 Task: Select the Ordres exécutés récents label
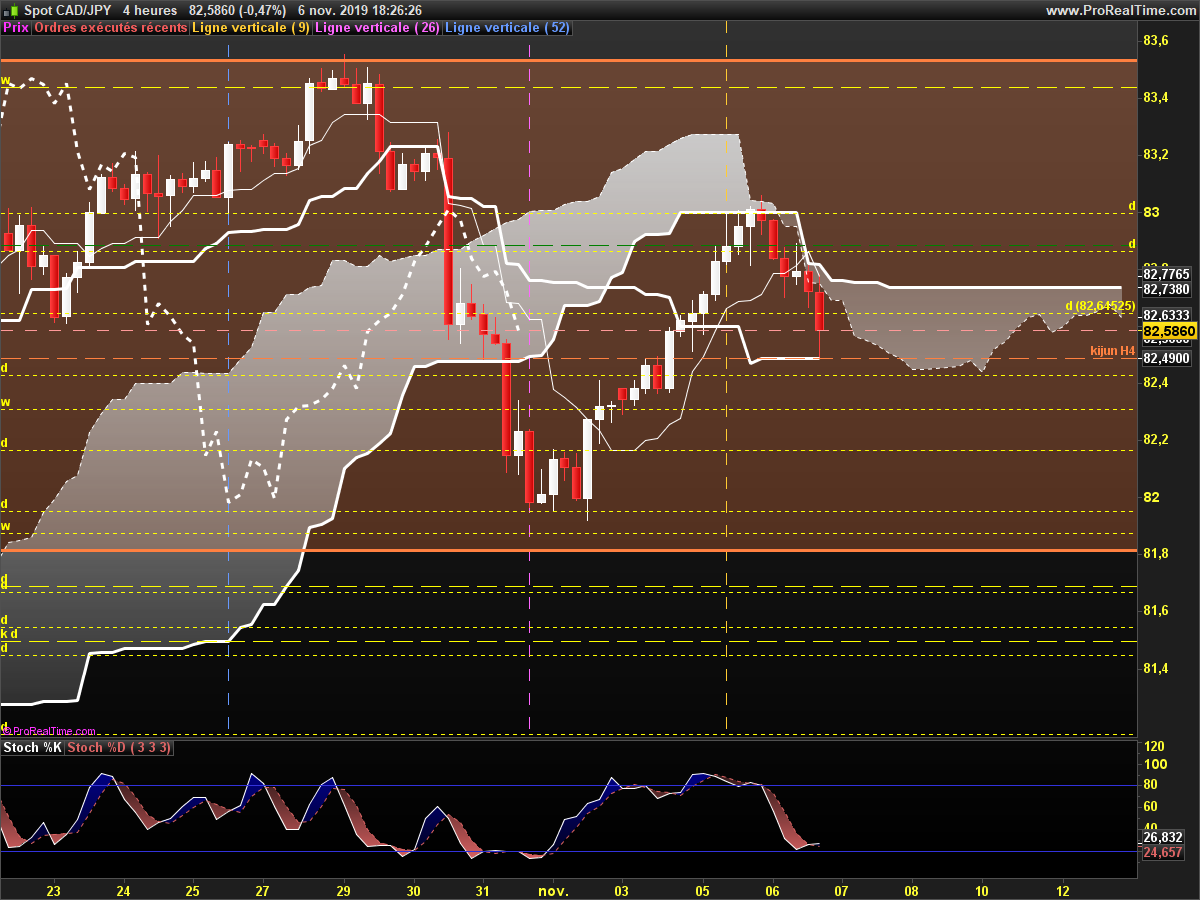[x=110, y=28]
